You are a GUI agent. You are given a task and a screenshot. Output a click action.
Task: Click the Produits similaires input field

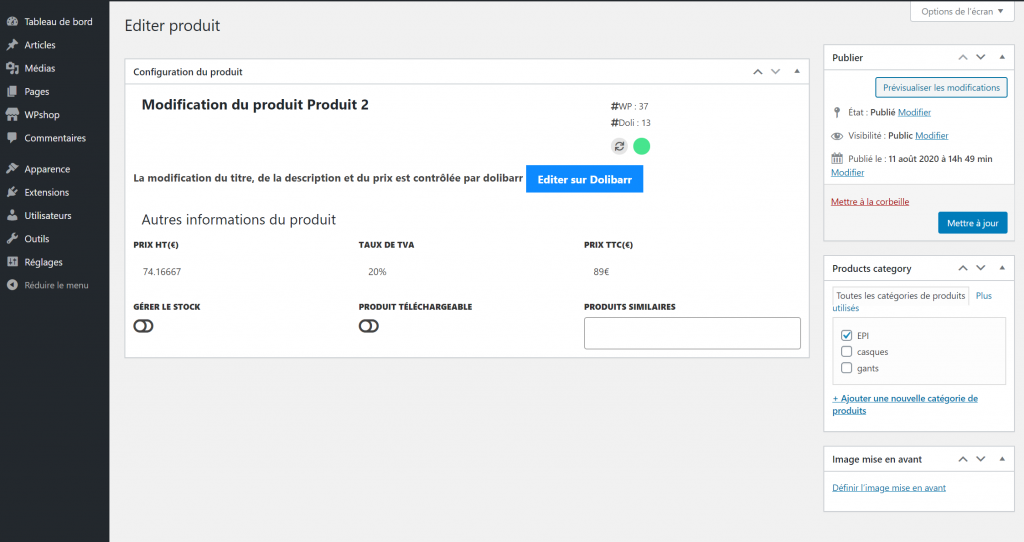click(692, 333)
